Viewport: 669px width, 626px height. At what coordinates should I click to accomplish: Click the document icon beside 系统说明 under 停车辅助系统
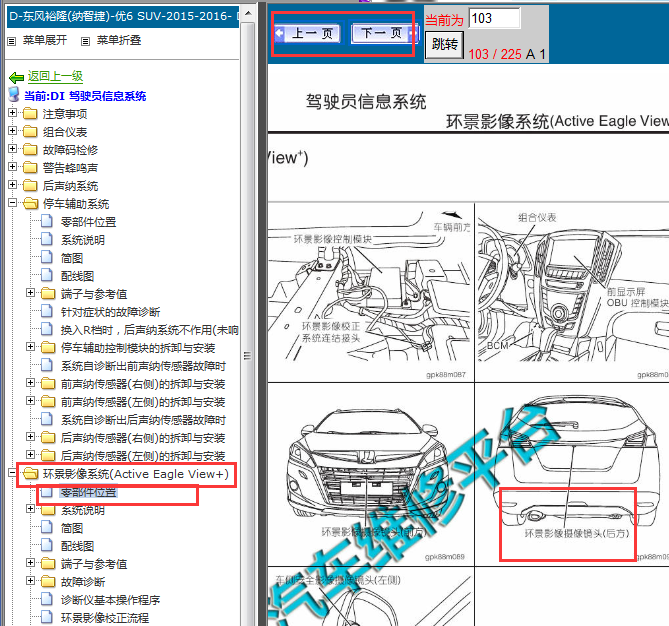point(47,239)
